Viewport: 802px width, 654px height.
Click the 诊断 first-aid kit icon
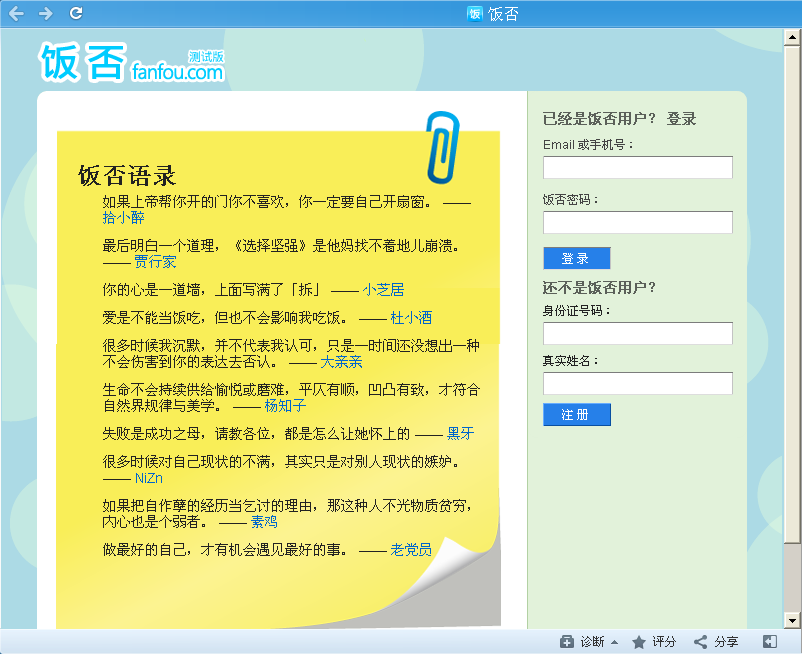click(567, 642)
